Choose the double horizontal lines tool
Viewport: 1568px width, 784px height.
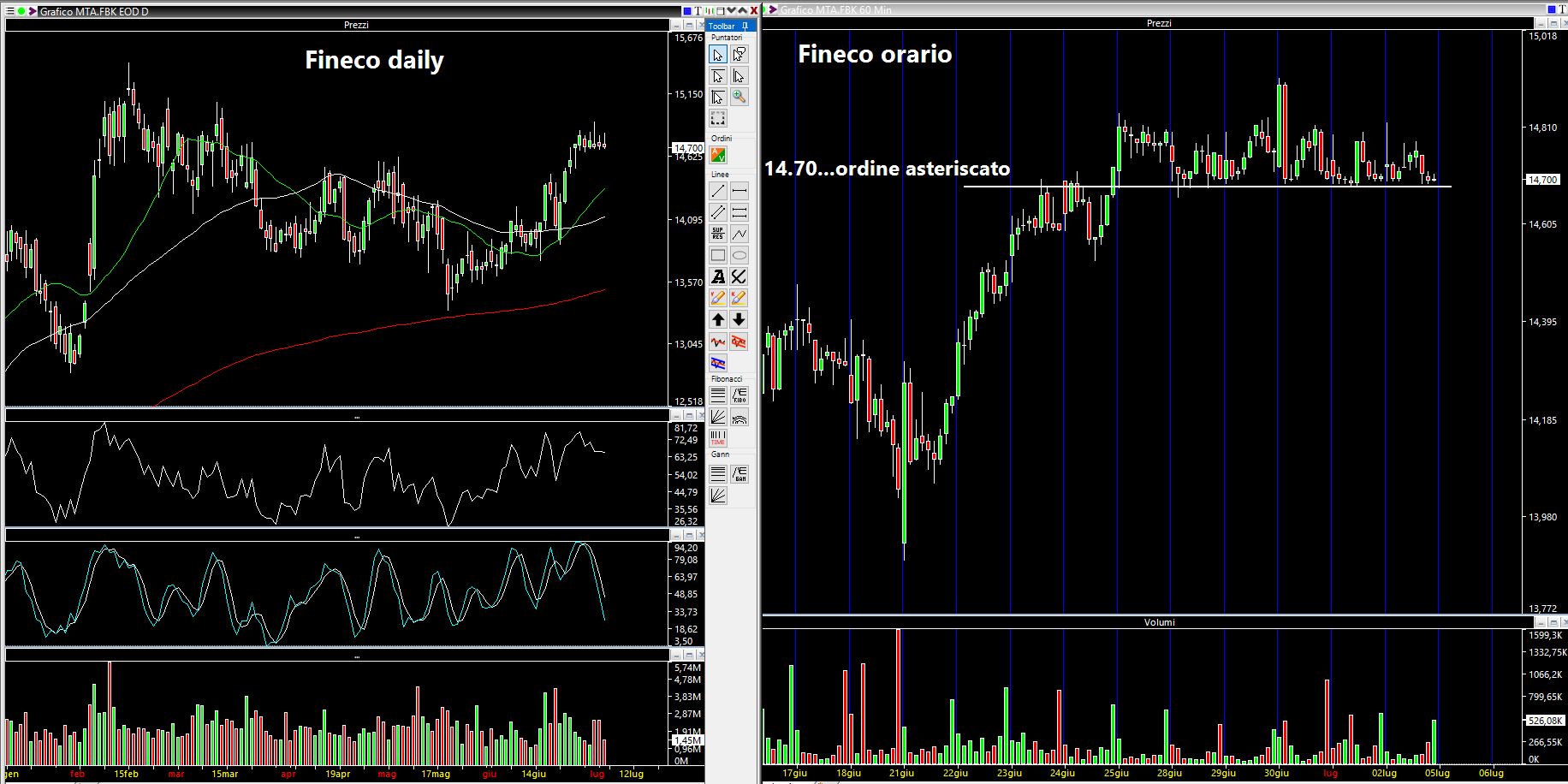pos(739,212)
